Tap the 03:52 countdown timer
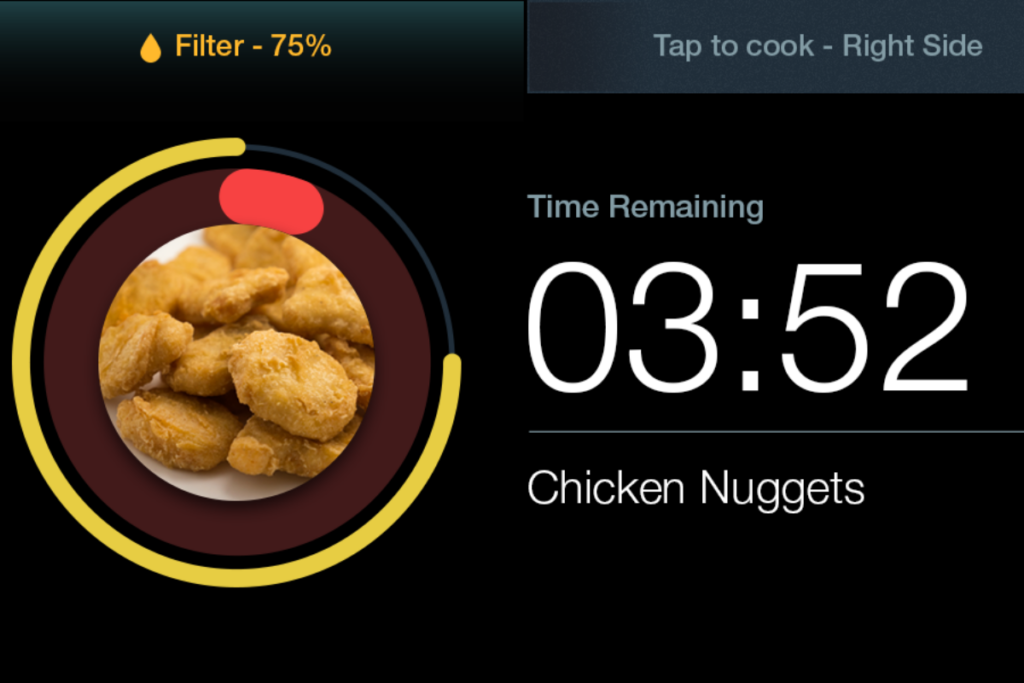This screenshot has width=1024, height=683. pos(748,326)
